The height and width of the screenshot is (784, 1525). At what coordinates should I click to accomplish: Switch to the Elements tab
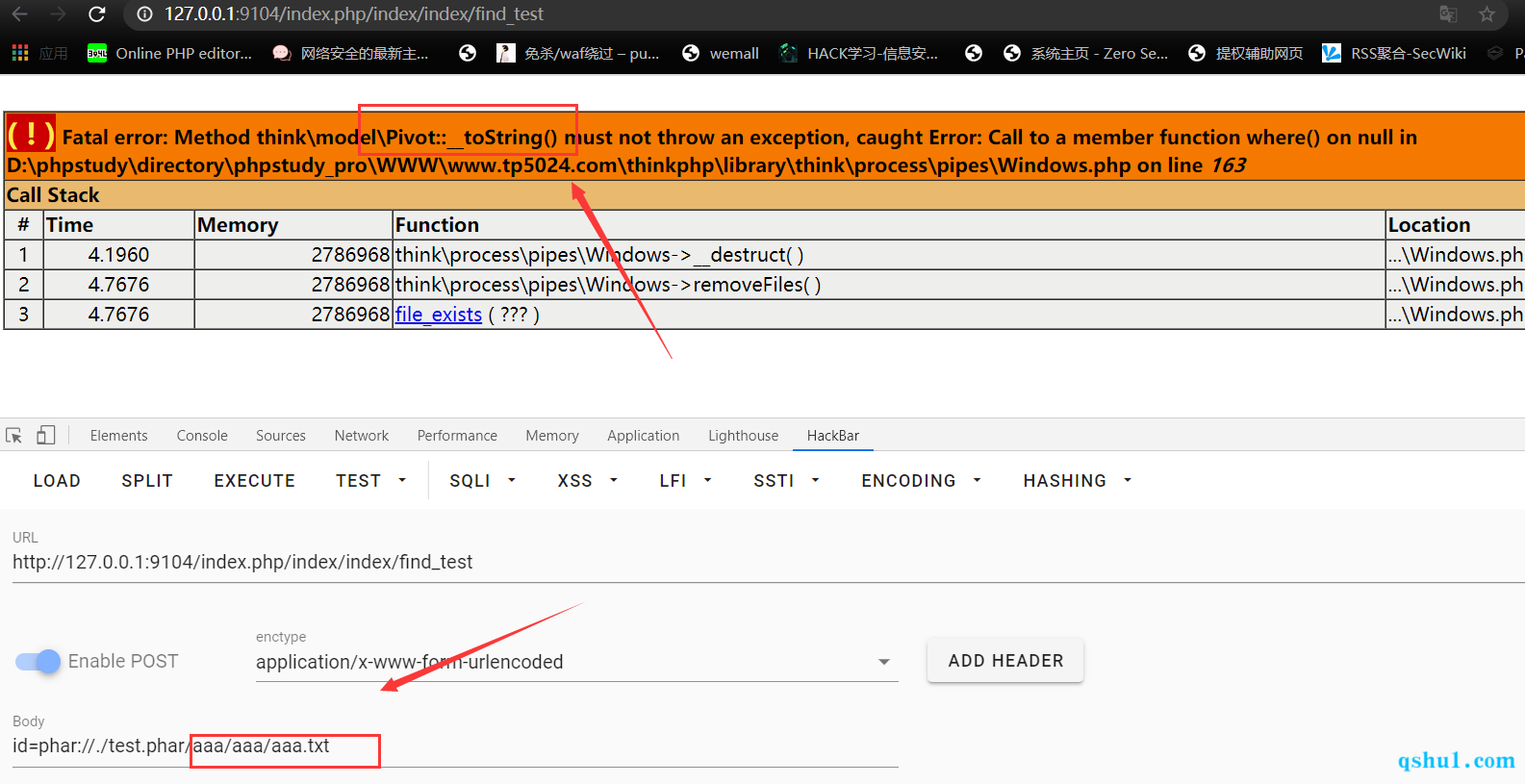click(119, 436)
